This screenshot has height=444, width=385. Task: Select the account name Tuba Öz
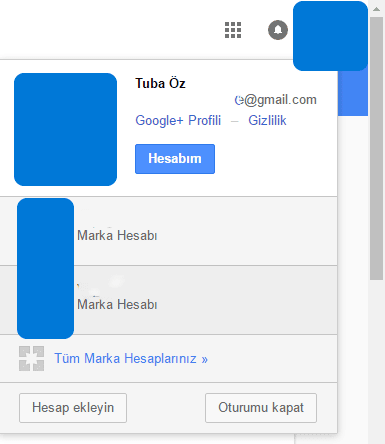[x=160, y=83]
